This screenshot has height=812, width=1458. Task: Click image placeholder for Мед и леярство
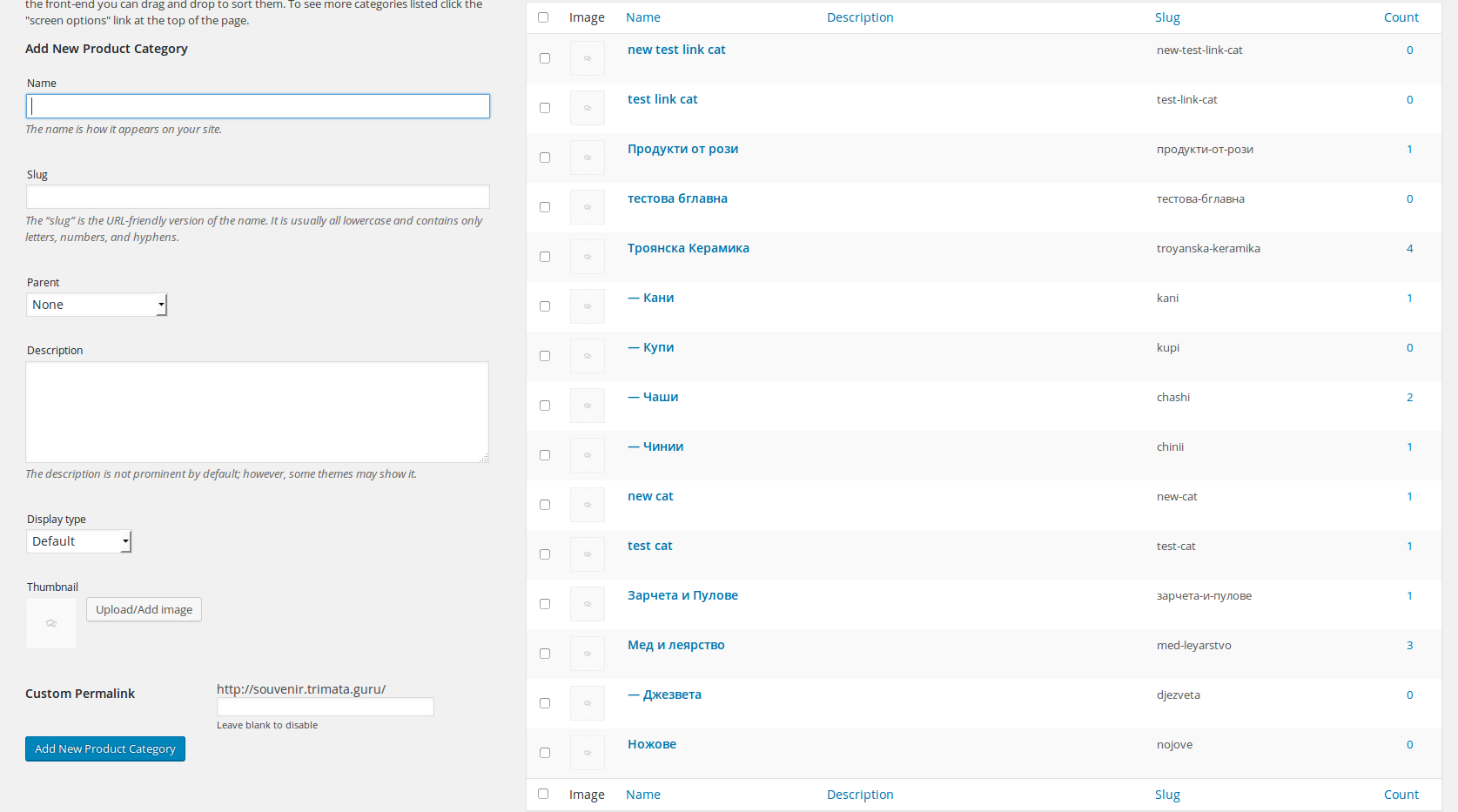tap(588, 654)
